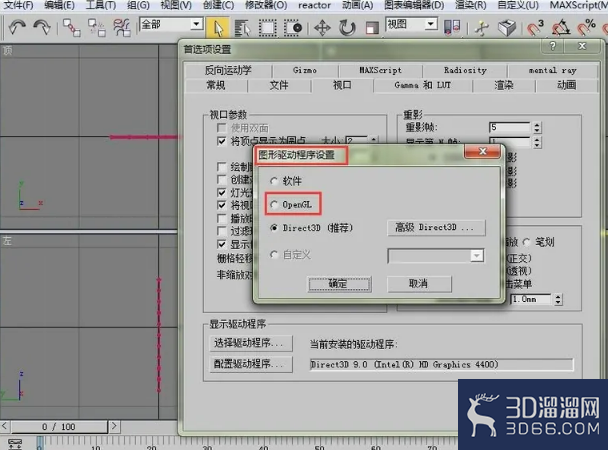The image size is (608, 450).
Task: Adjust the 1.0mm spinner arrows
Action: click(558, 299)
